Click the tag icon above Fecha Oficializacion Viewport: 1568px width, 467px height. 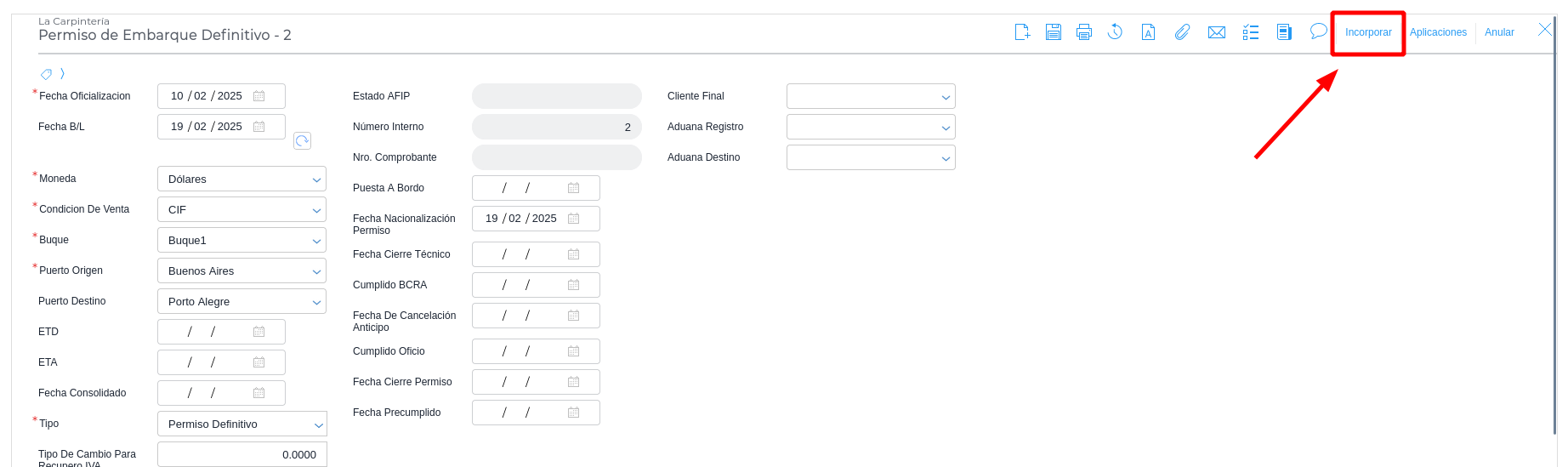47,74
